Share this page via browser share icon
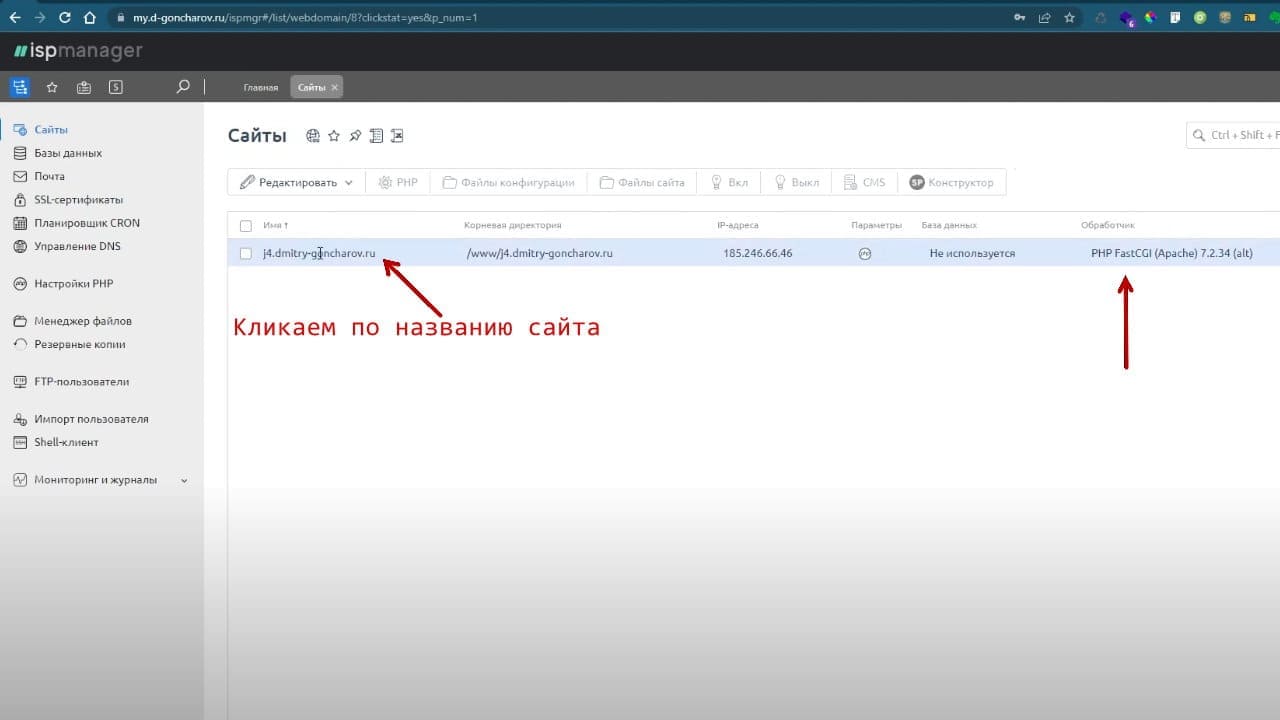Image resolution: width=1280 pixels, height=720 pixels. pos(1045,18)
